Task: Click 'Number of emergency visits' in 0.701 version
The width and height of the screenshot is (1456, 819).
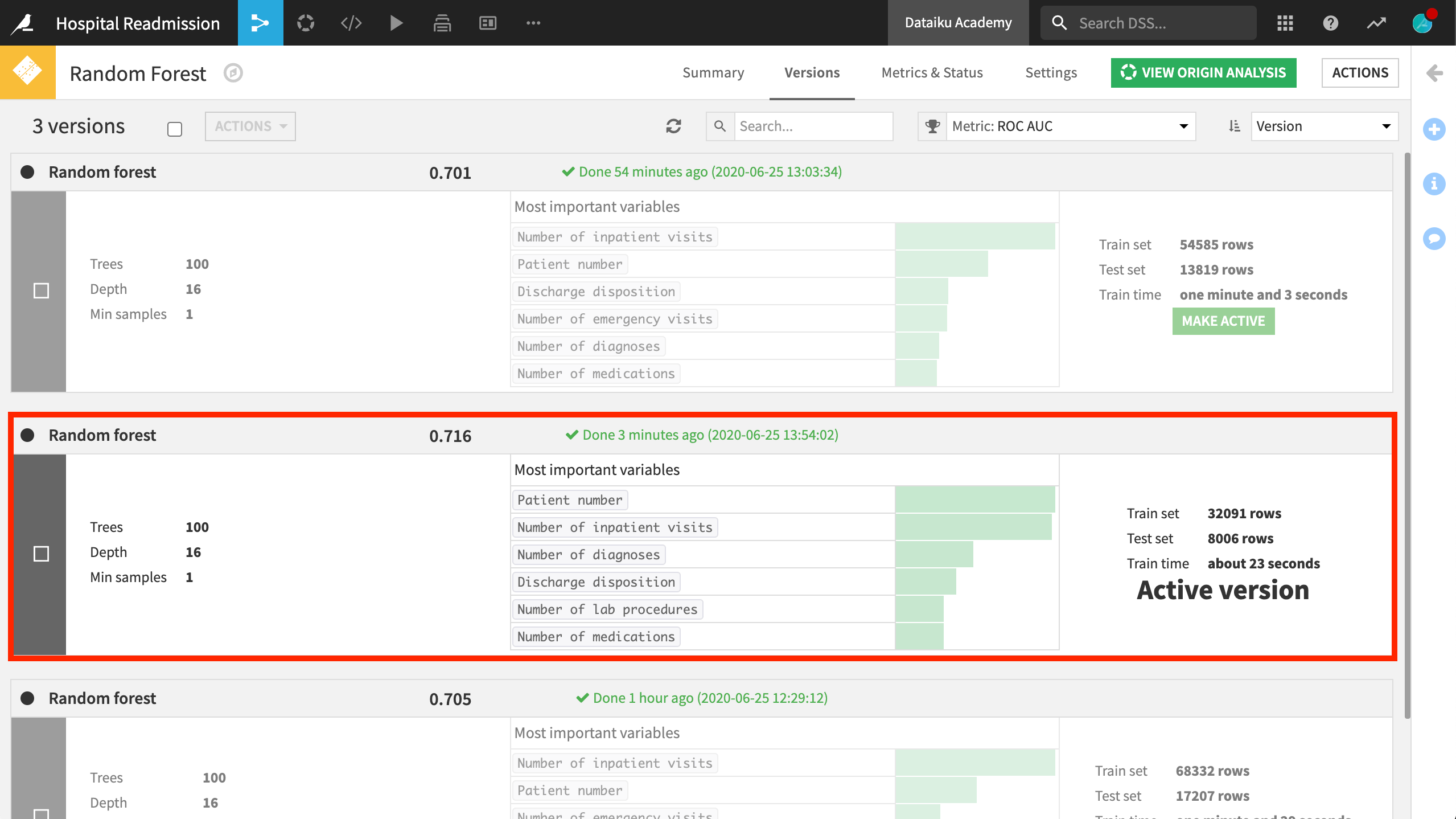Action: (x=615, y=319)
